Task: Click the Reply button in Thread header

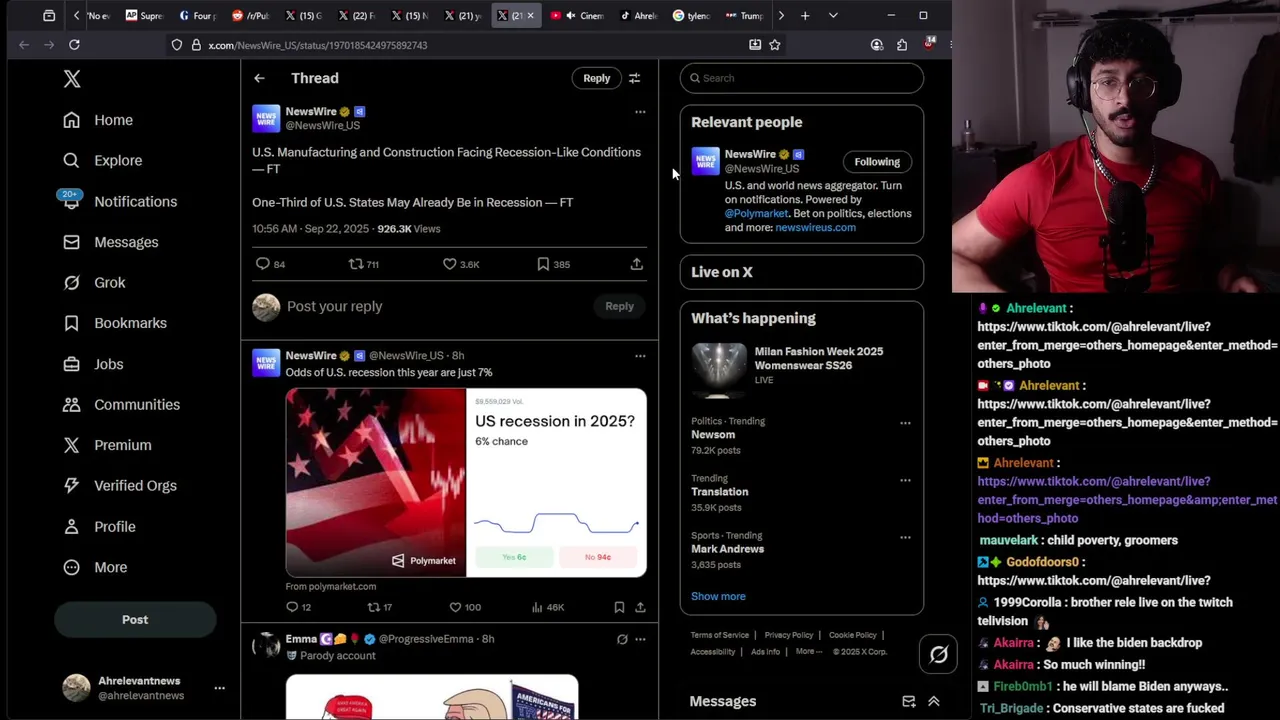Action: coord(596,78)
